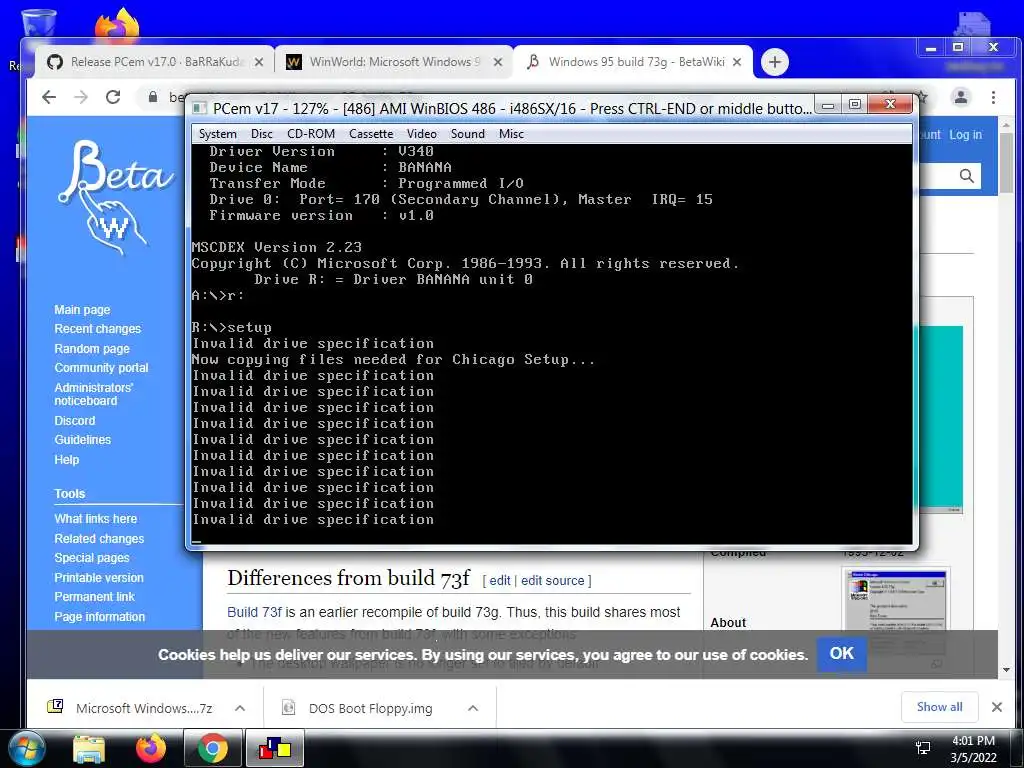Open What links here tool

[x=96, y=519]
